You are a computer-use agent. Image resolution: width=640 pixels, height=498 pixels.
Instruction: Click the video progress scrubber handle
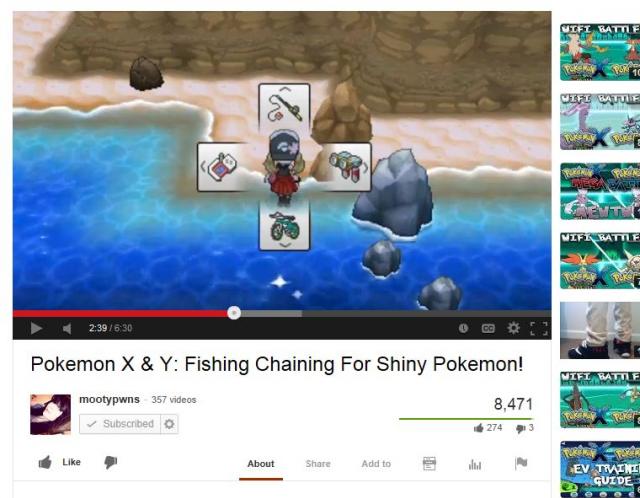click(x=234, y=313)
